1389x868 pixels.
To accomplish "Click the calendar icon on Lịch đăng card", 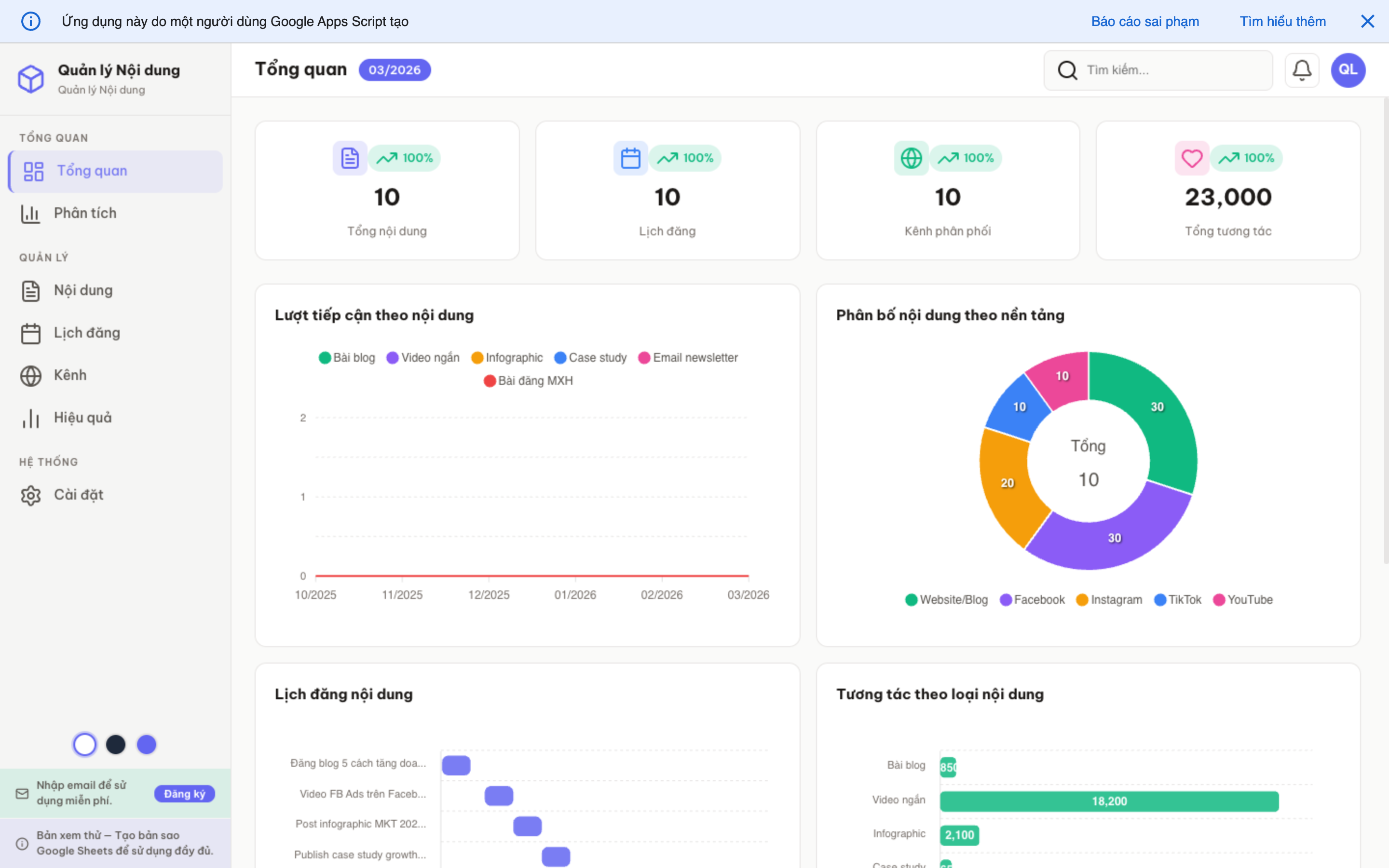I will pos(630,158).
